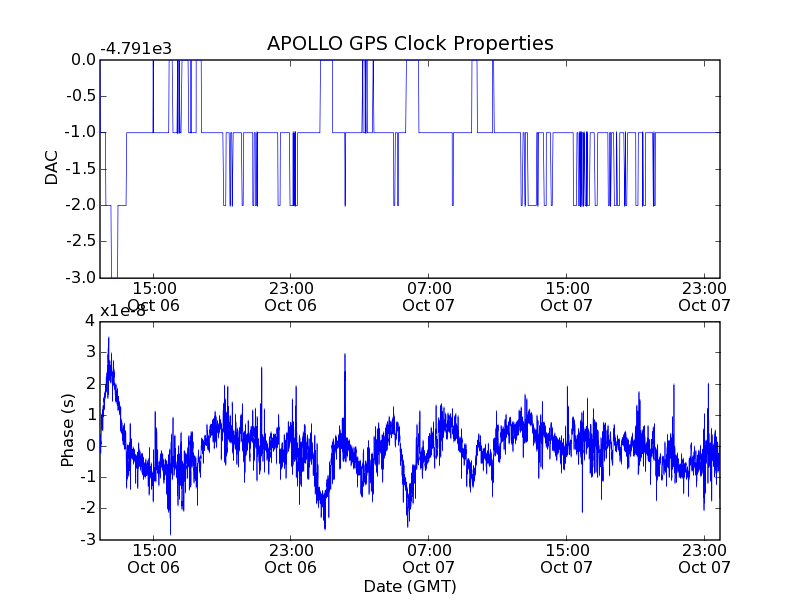Click the "-3.0" tick label on the DAC axis
800x600 pixels.
coord(81,278)
